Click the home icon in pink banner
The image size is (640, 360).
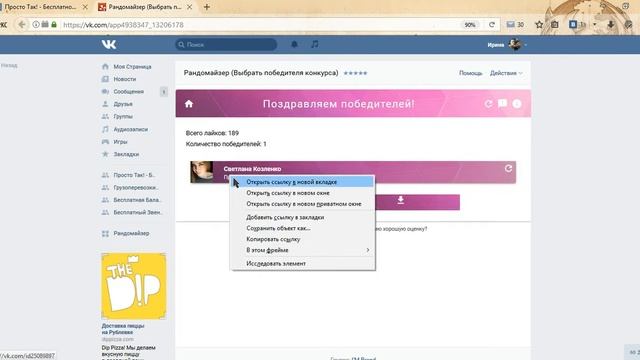coord(189,104)
